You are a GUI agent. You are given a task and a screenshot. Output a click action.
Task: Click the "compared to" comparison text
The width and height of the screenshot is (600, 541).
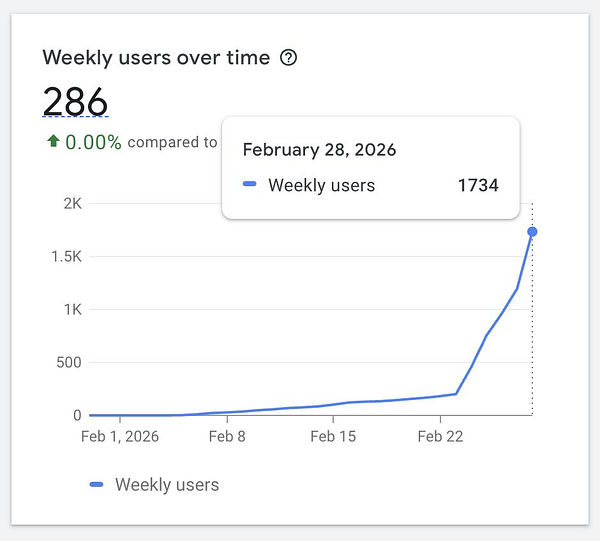[172, 142]
